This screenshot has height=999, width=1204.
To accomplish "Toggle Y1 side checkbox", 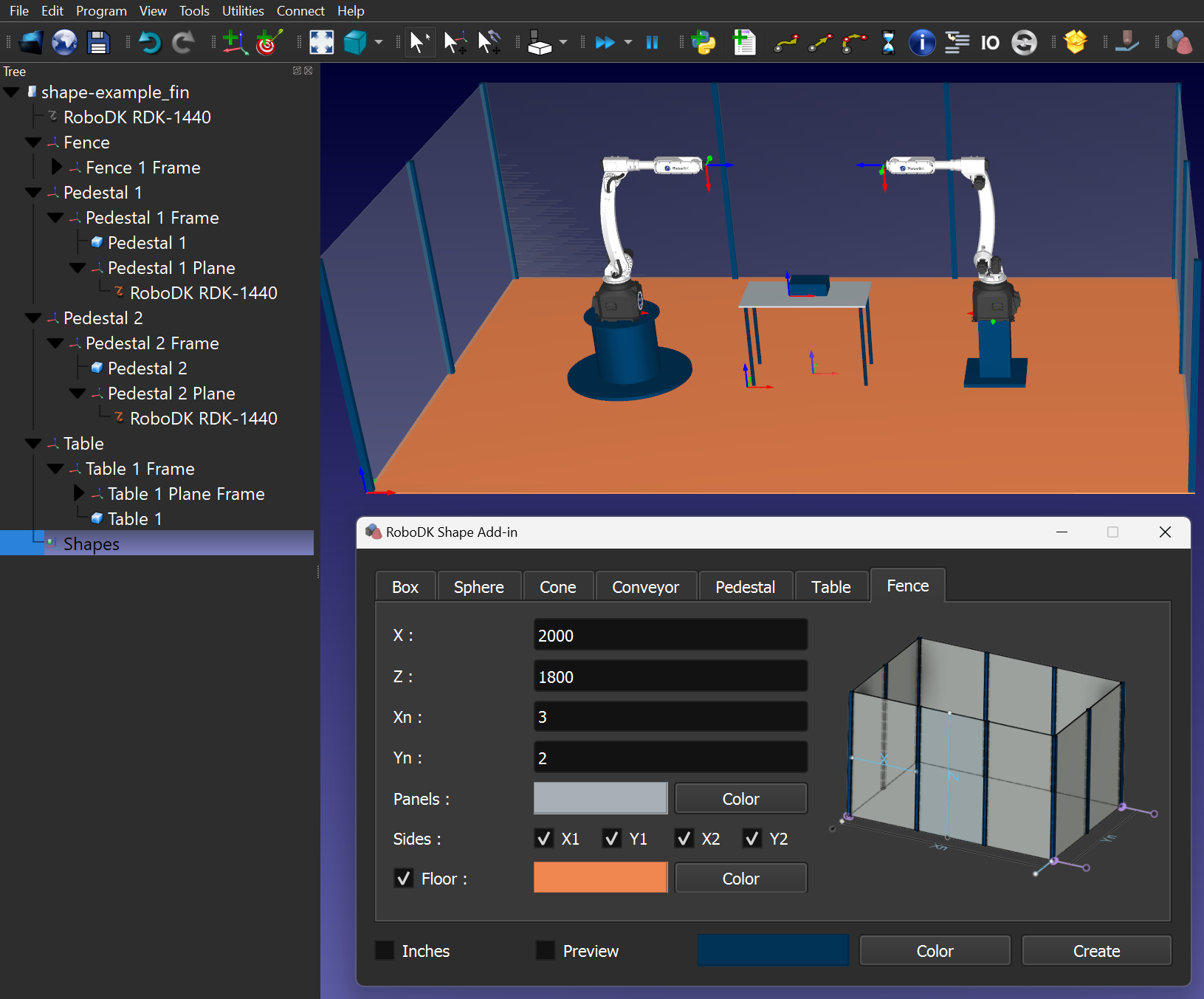I will tap(612, 838).
